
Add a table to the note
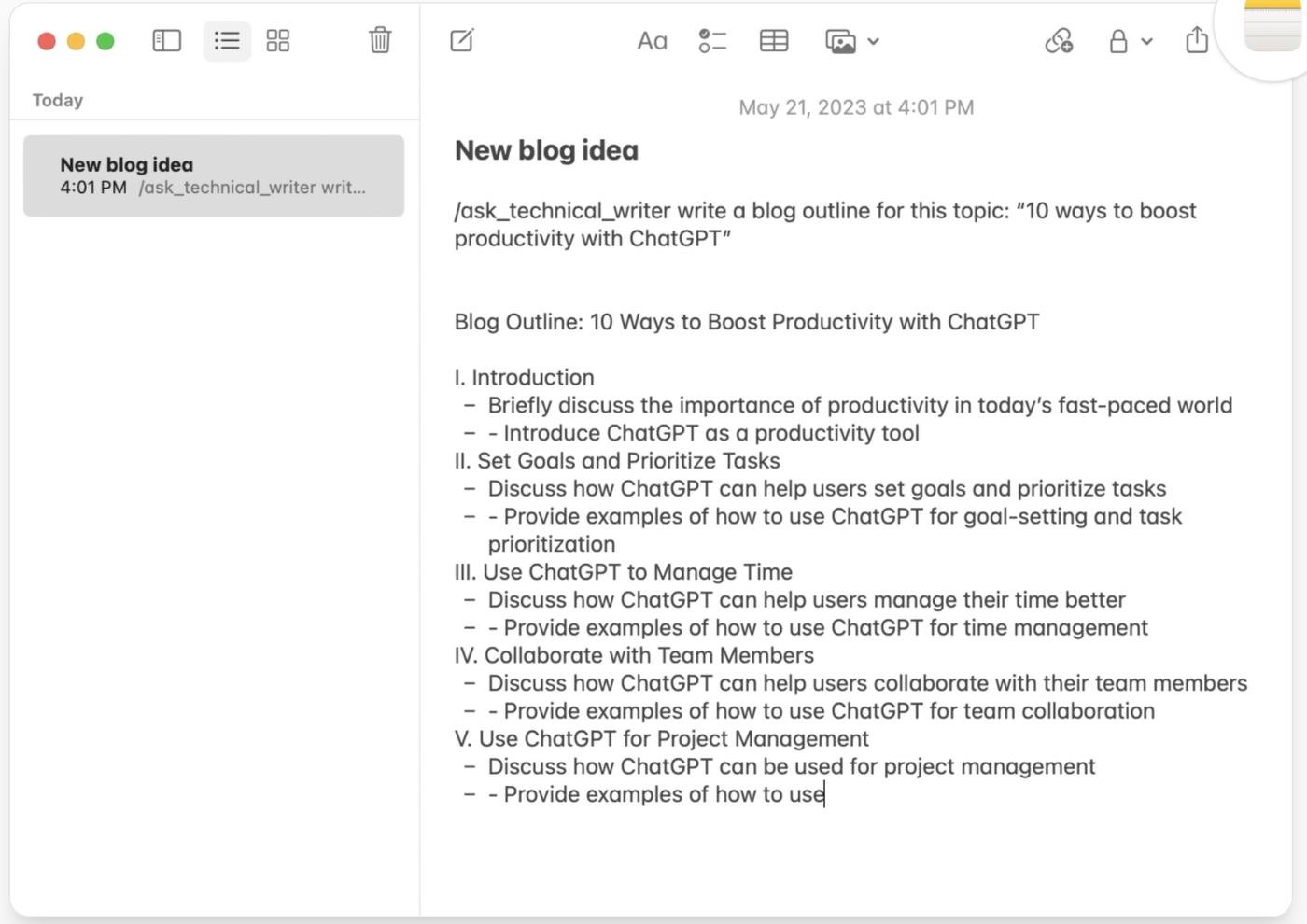(x=774, y=41)
